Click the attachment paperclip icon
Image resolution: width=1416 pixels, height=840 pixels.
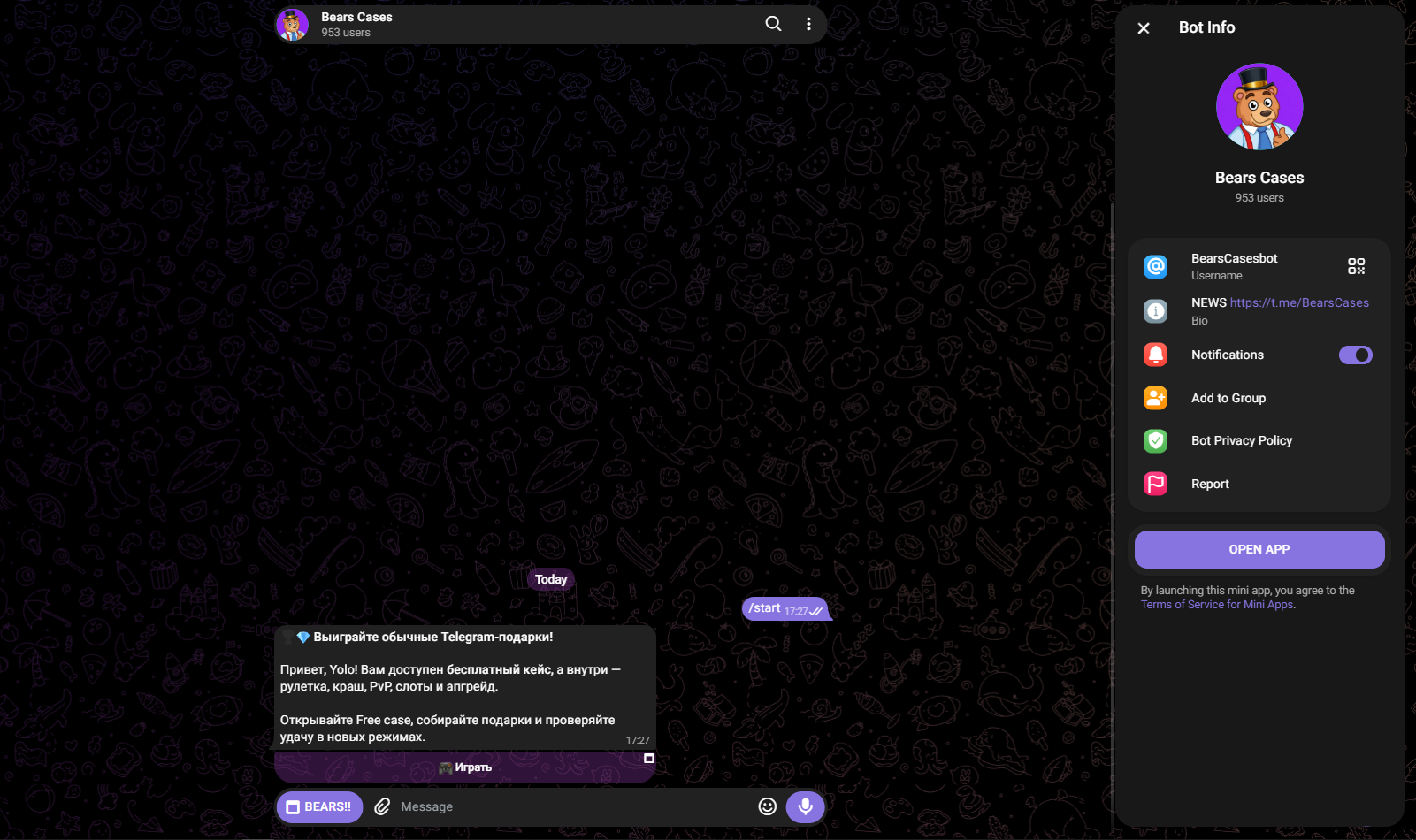coord(382,806)
